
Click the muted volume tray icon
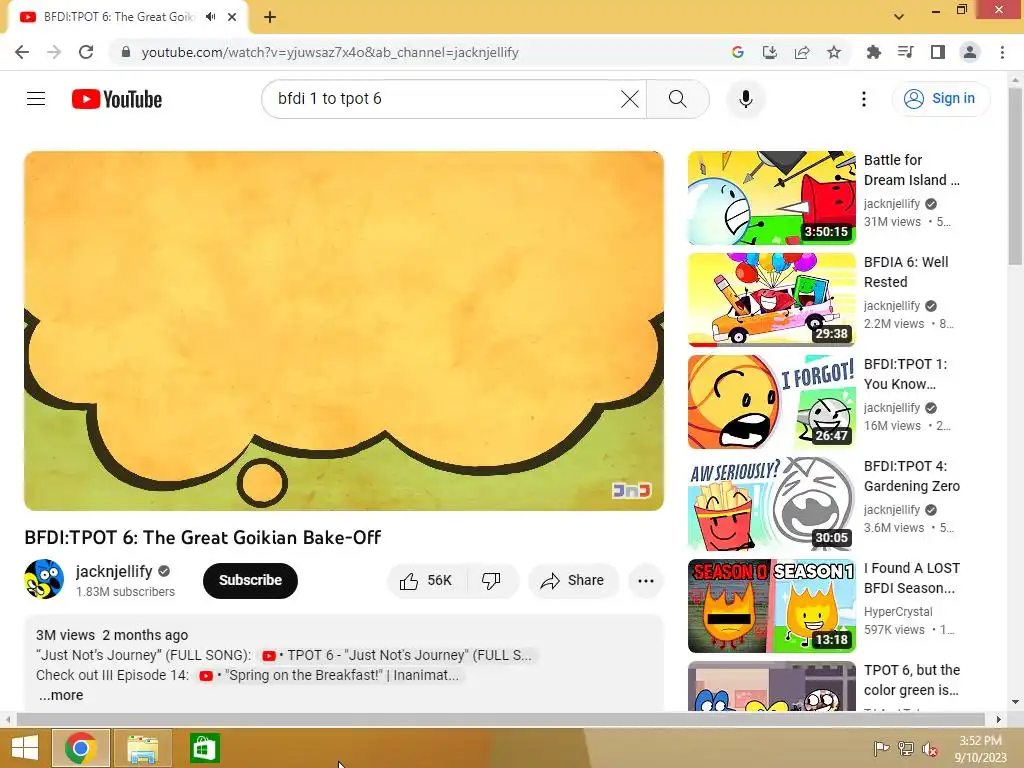pos(929,749)
